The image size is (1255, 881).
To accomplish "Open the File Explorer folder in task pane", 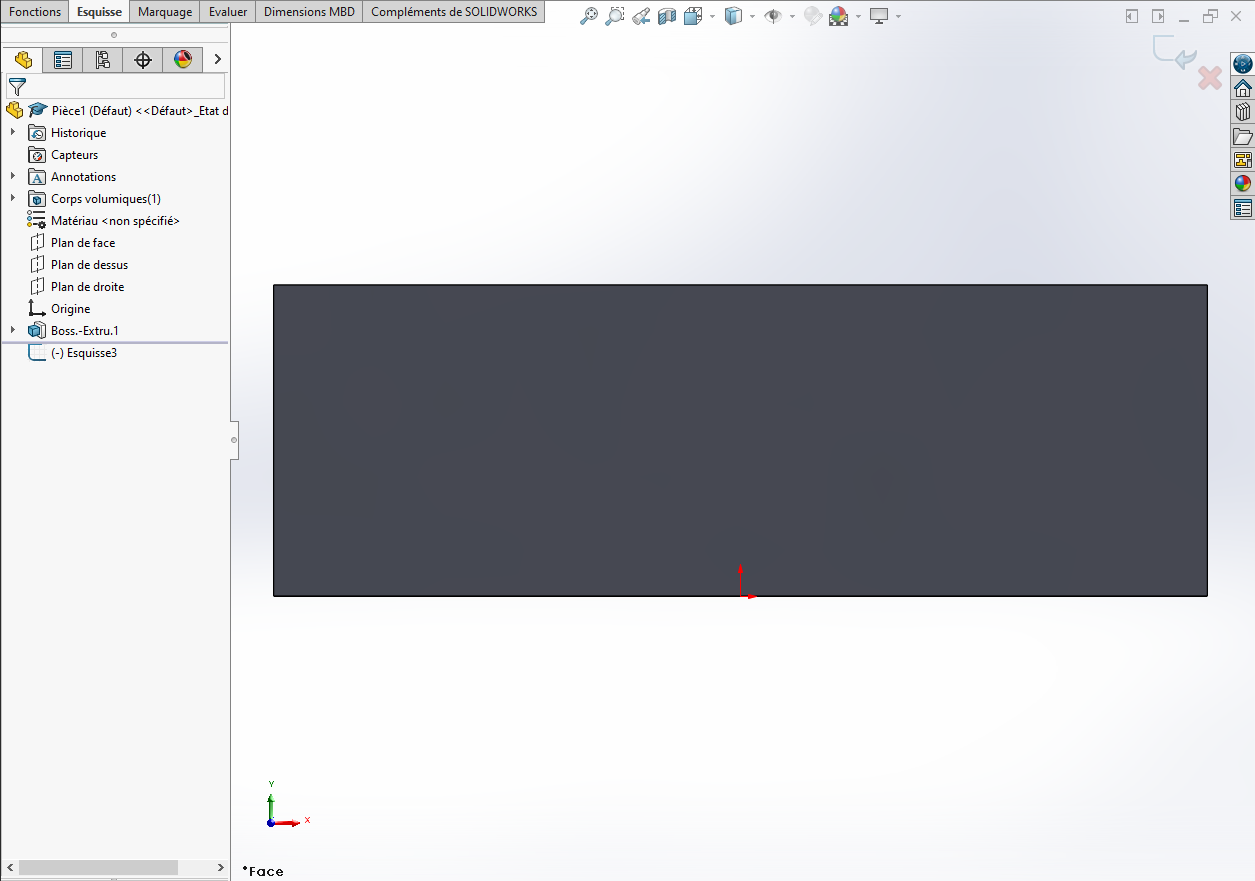I will (x=1242, y=136).
